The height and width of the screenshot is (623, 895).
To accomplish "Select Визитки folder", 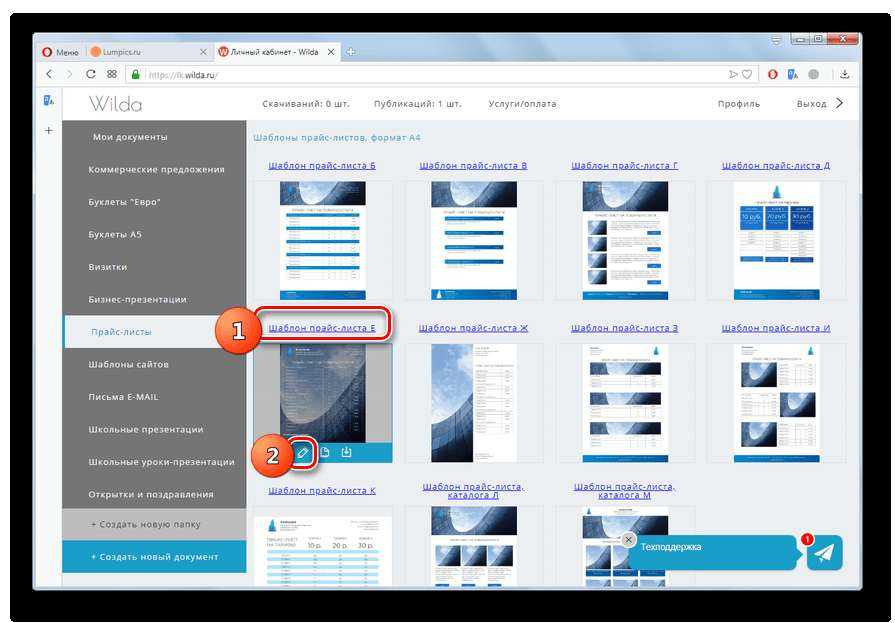I will pyautogui.click(x=155, y=267).
